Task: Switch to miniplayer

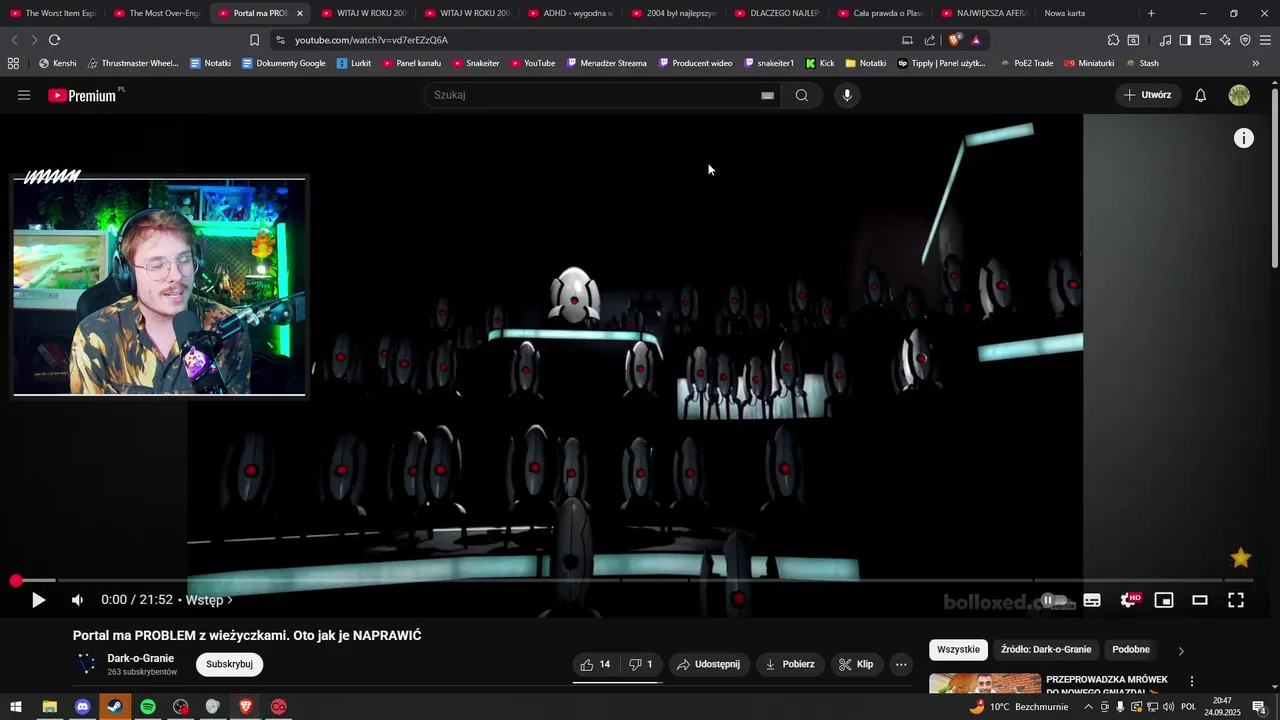Action: [1164, 600]
